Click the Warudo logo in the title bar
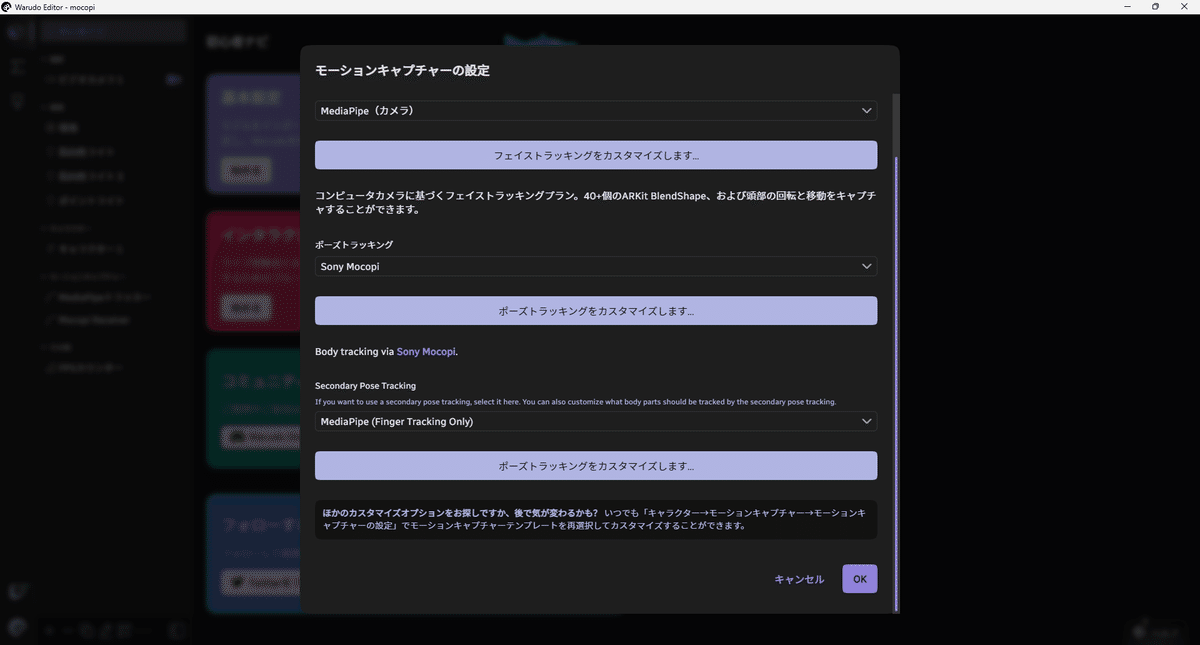Image resolution: width=1200 pixels, height=645 pixels. point(8,6)
